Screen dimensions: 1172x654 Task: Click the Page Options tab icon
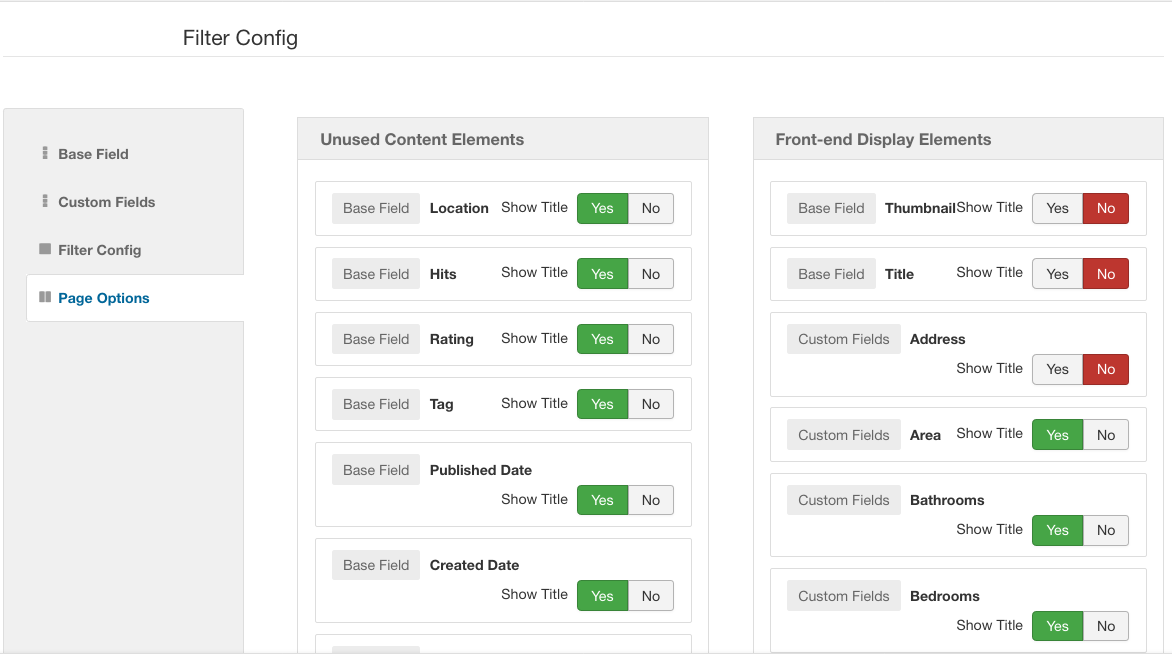click(45, 297)
